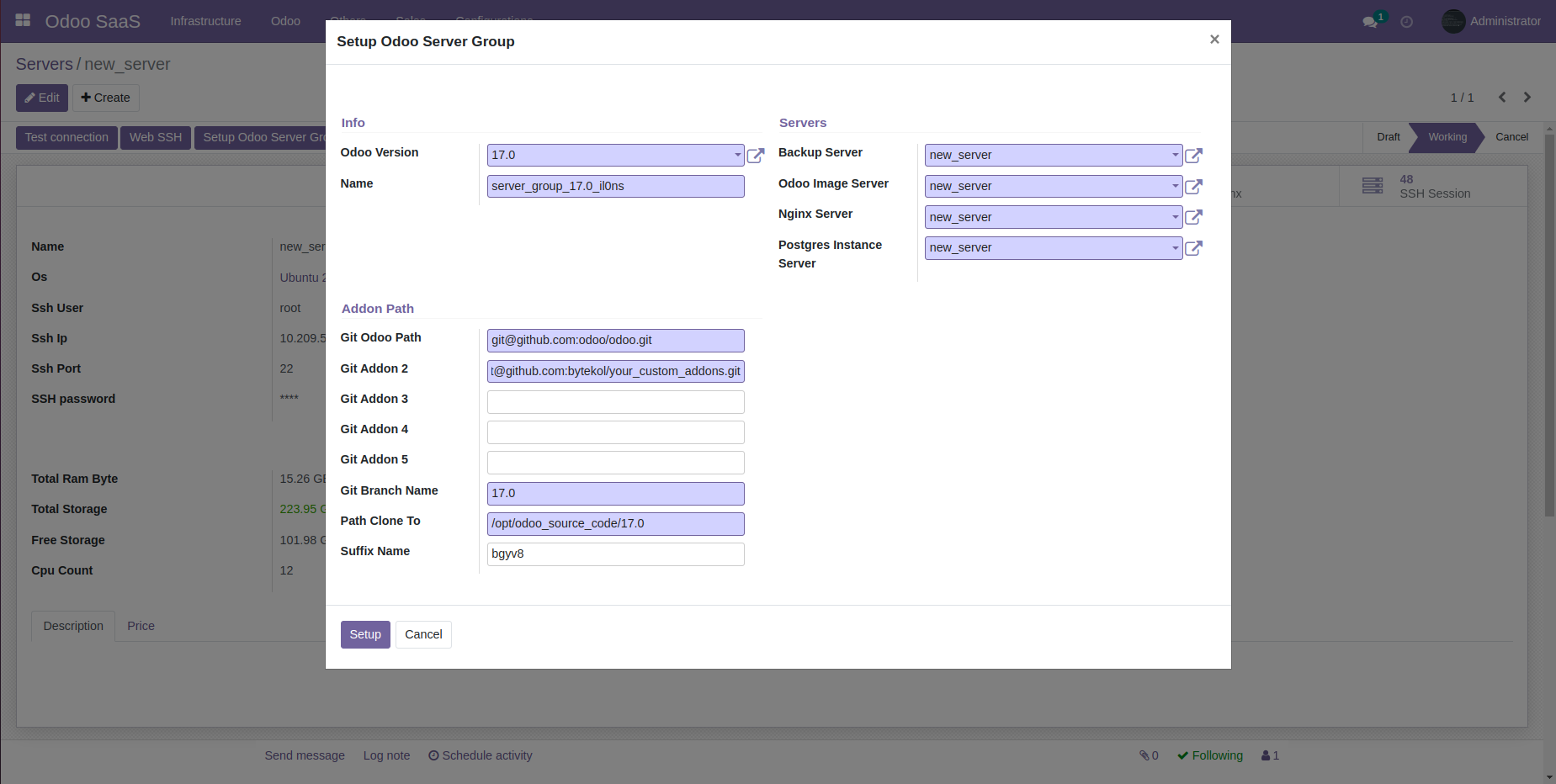Click the Schedule activity clock icon
The width and height of the screenshot is (1556, 784).
(x=433, y=755)
